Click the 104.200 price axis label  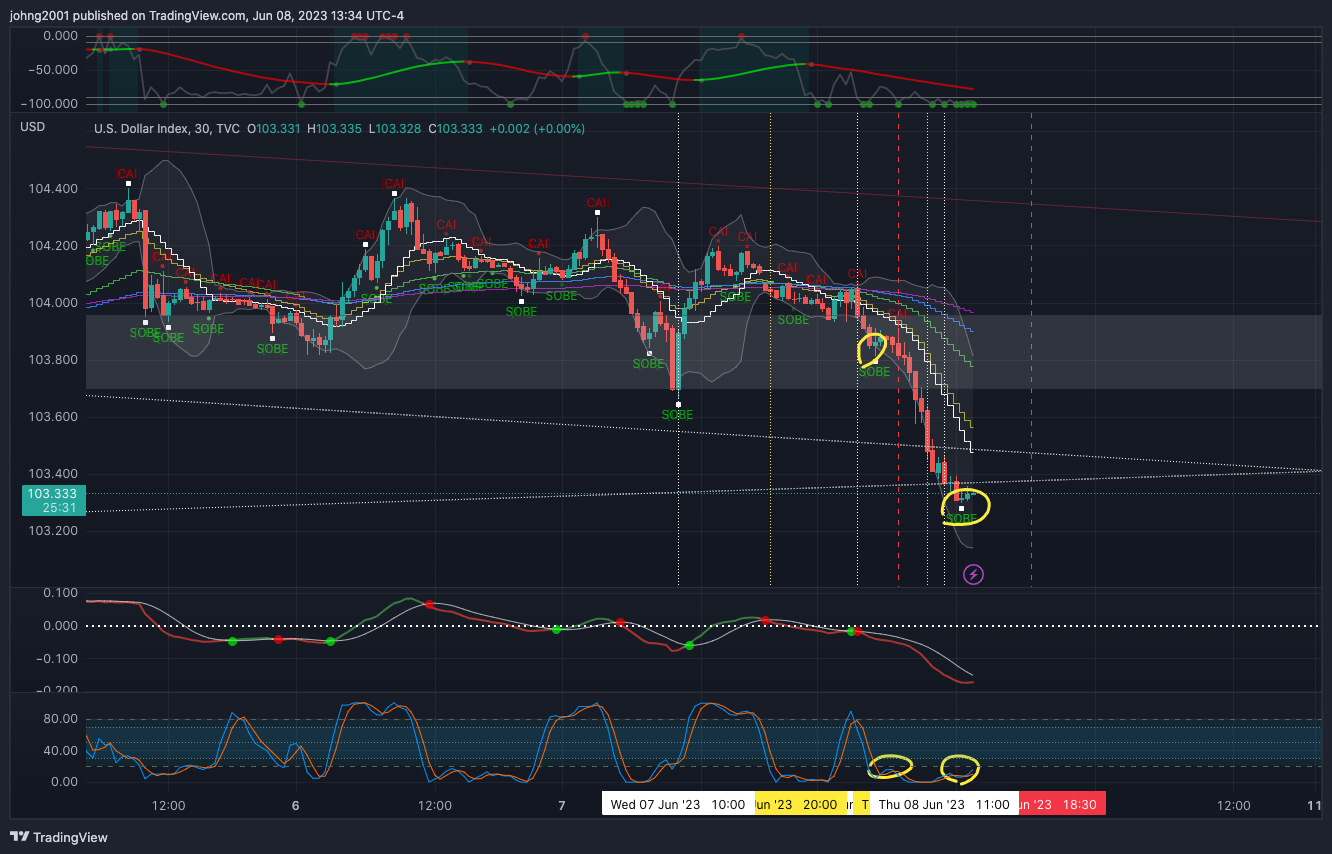[x=54, y=246]
